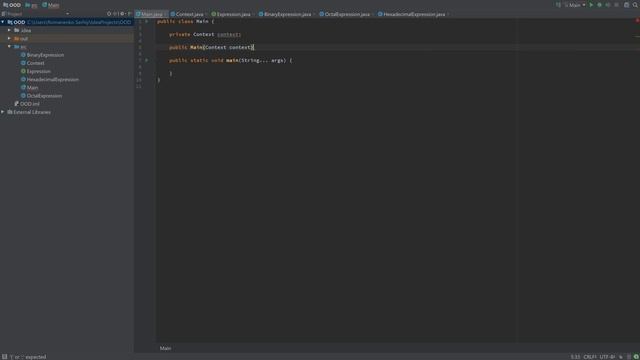The height and width of the screenshot is (360, 640).
Task: Select the .idea folder row
Action: [67, 30]
